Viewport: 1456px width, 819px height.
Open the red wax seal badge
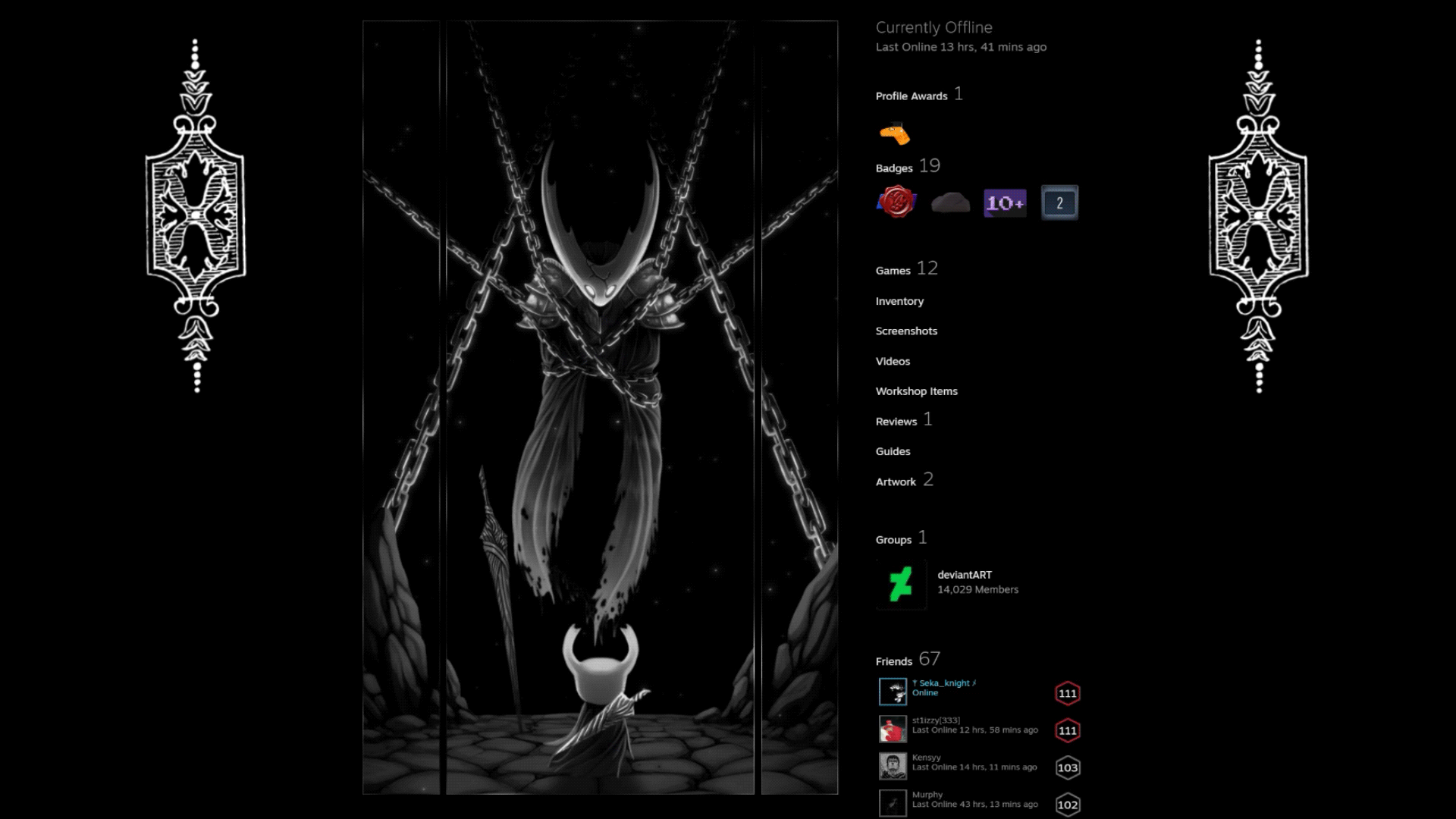coord(896,202)
